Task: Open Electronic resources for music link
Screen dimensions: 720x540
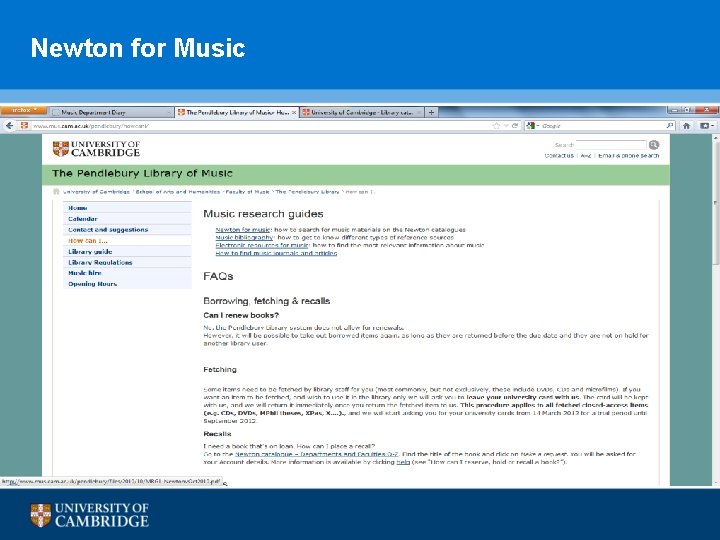Action: (262, 245)
